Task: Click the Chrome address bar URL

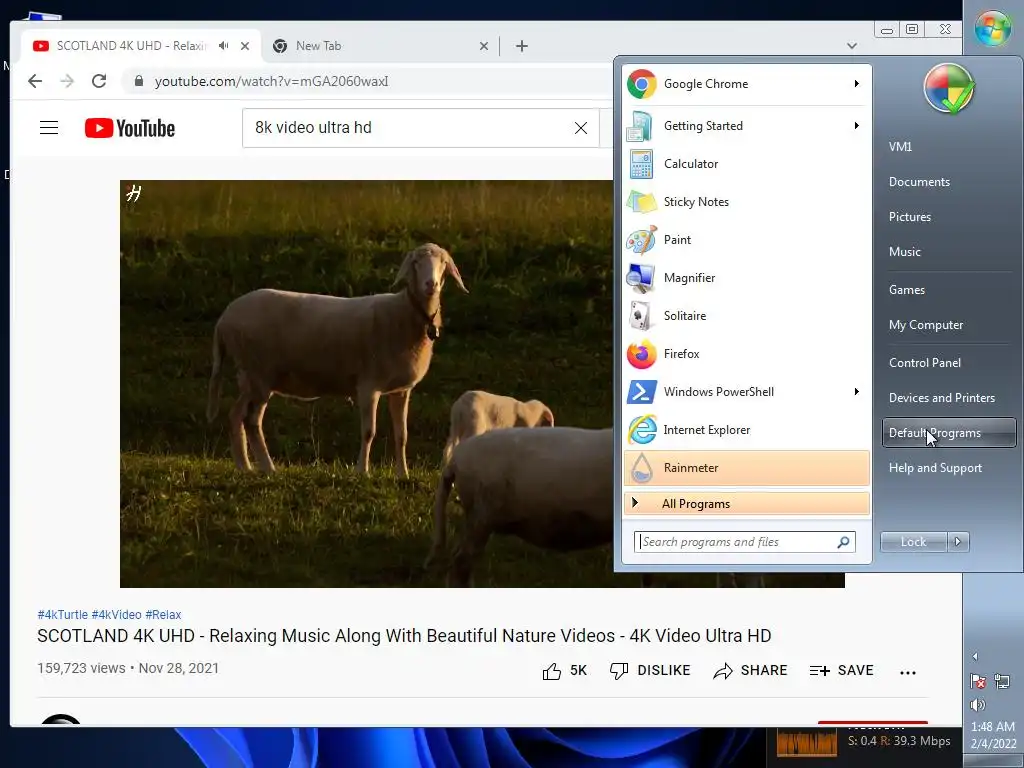Action: pos(271,81)
